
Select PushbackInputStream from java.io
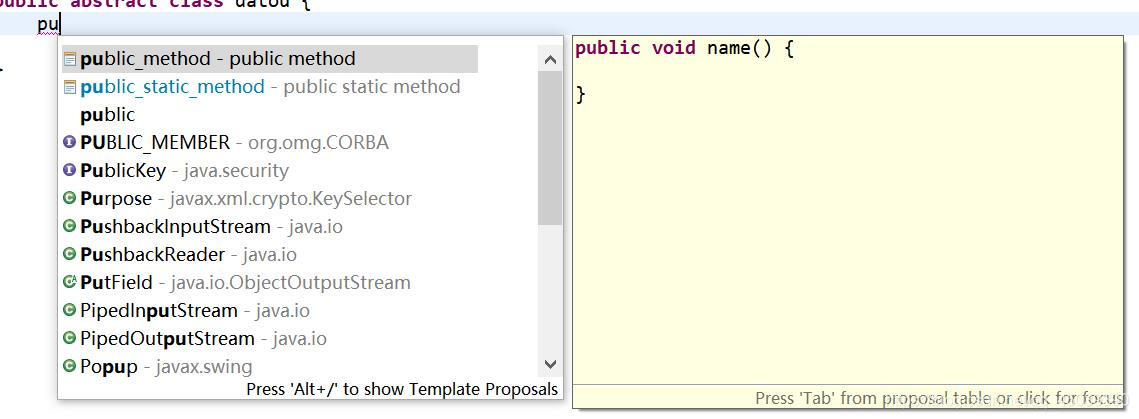(269, 227)
